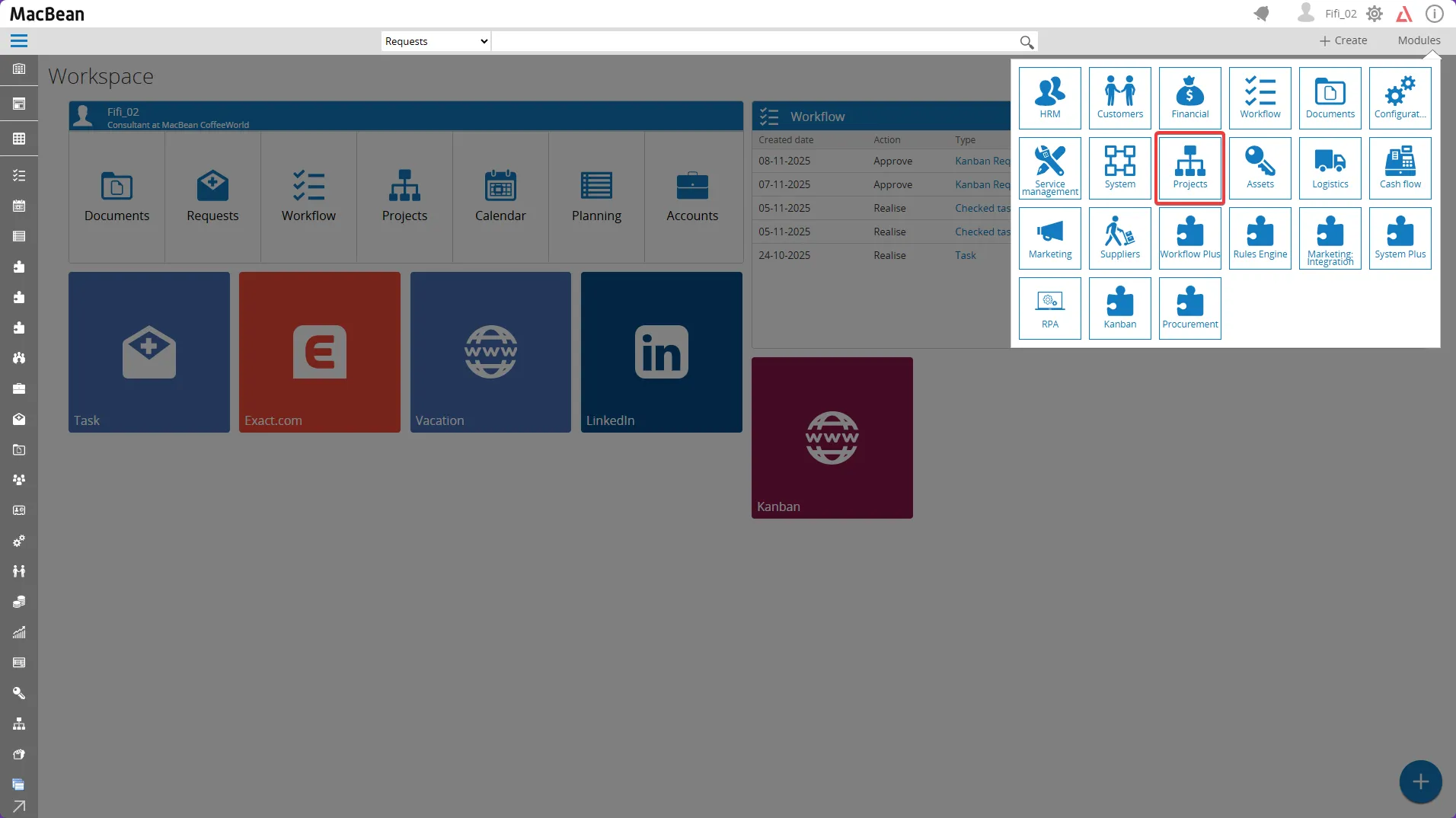
Task: Expand the hamburger sidebar menu
Action: click(19, 41)
